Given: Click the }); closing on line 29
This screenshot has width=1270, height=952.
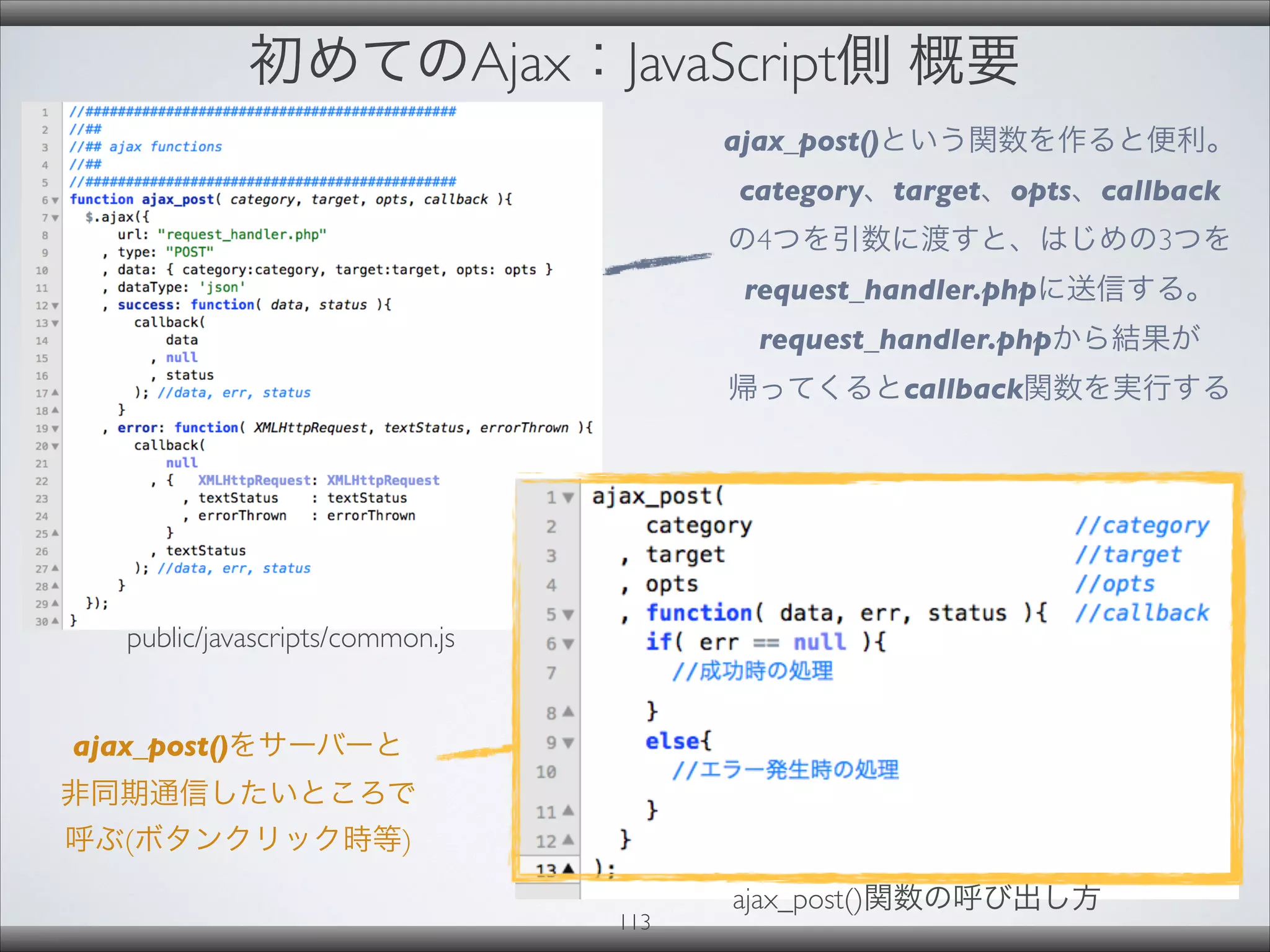Looking at the screenshot, I should click(x=97, y=603).
